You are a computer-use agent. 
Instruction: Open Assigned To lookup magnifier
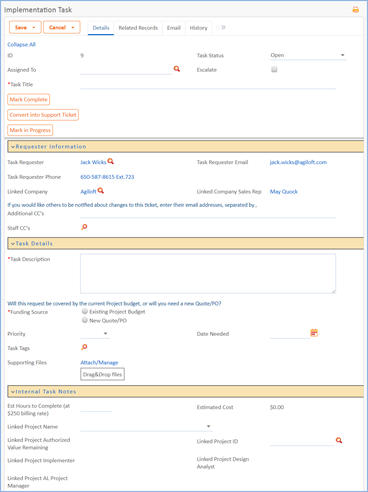click(177, 69)
